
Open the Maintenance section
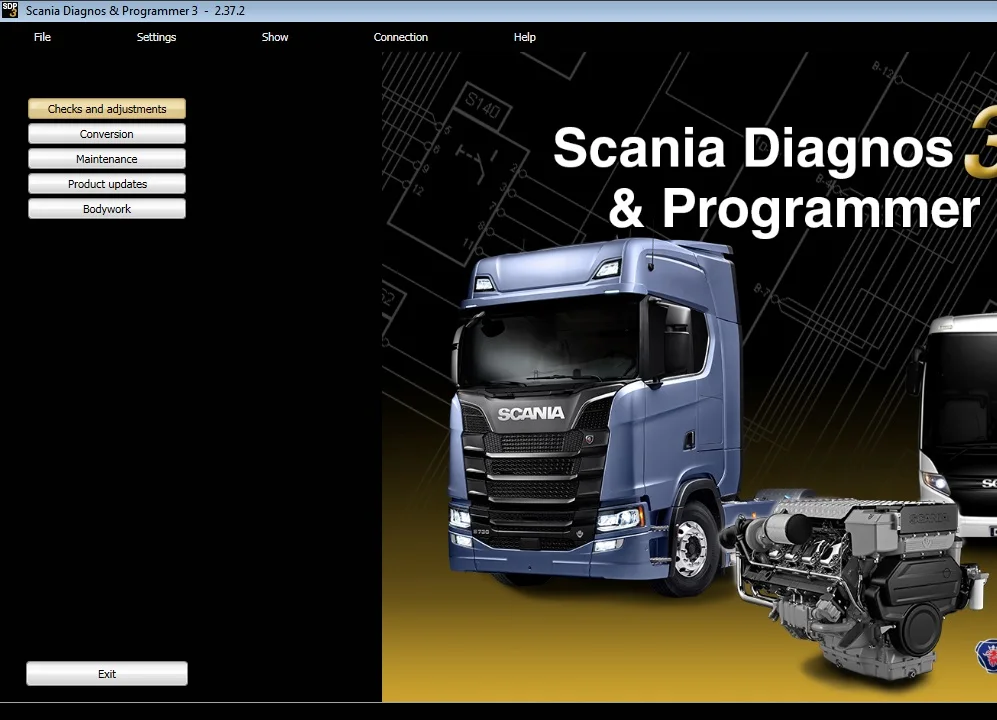[107, 158]
